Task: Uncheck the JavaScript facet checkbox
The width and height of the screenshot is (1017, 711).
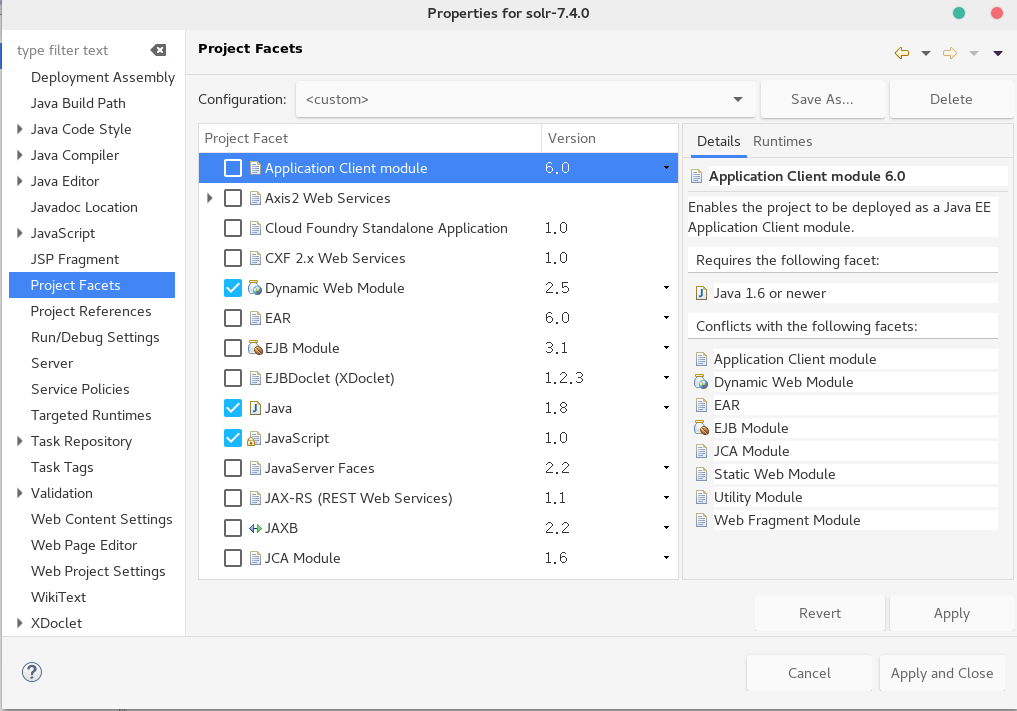Action: [x=233, y=438]
